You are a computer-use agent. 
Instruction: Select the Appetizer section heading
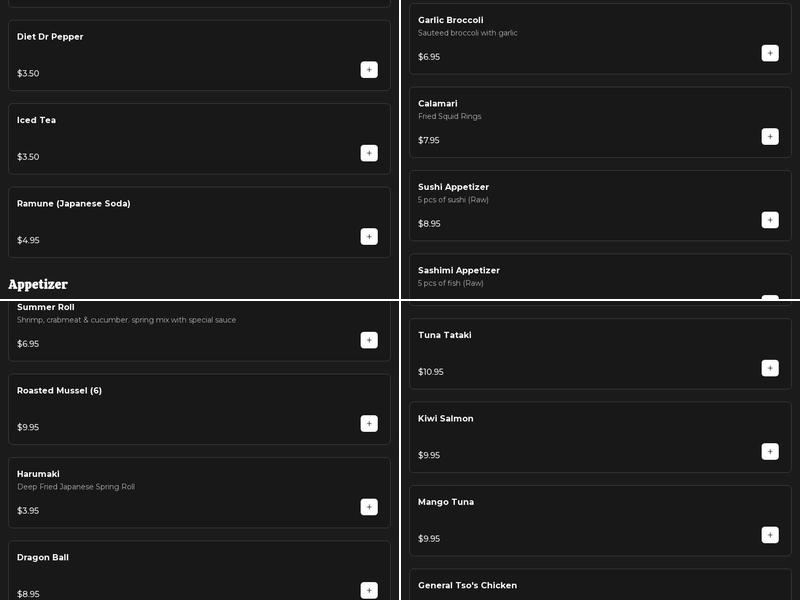pyautogui.click(x=38, y=285)
